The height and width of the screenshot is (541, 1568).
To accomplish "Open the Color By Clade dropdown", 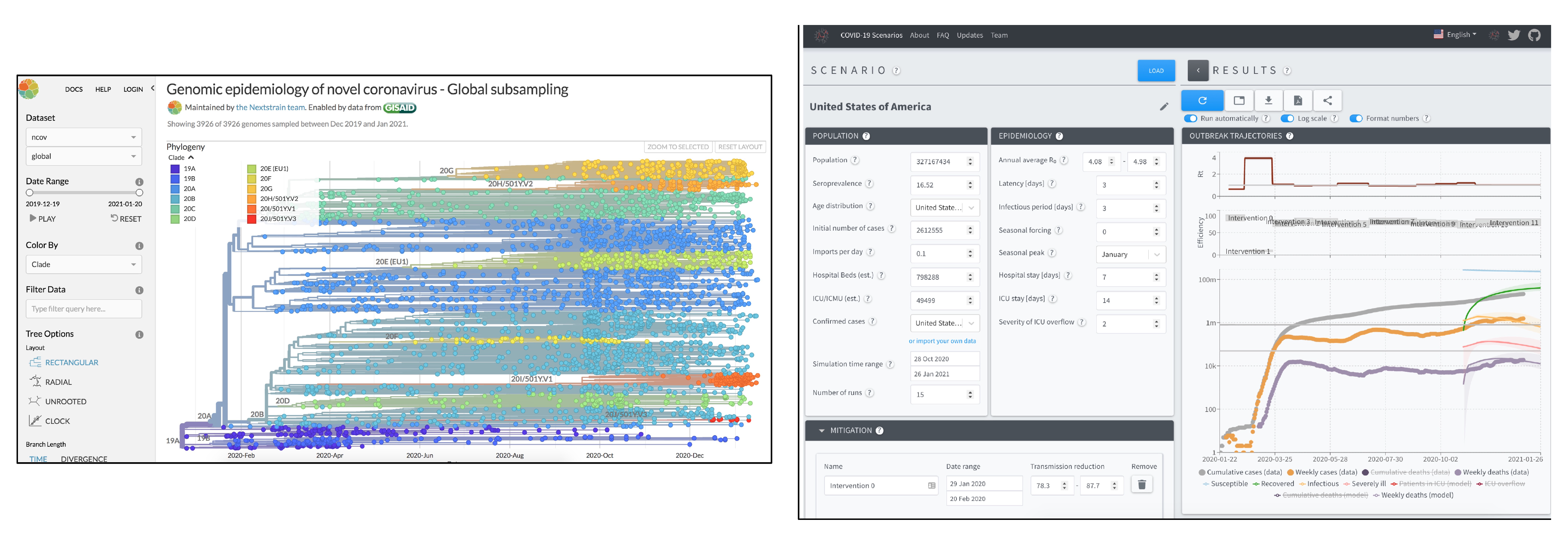I will point(83,265).
